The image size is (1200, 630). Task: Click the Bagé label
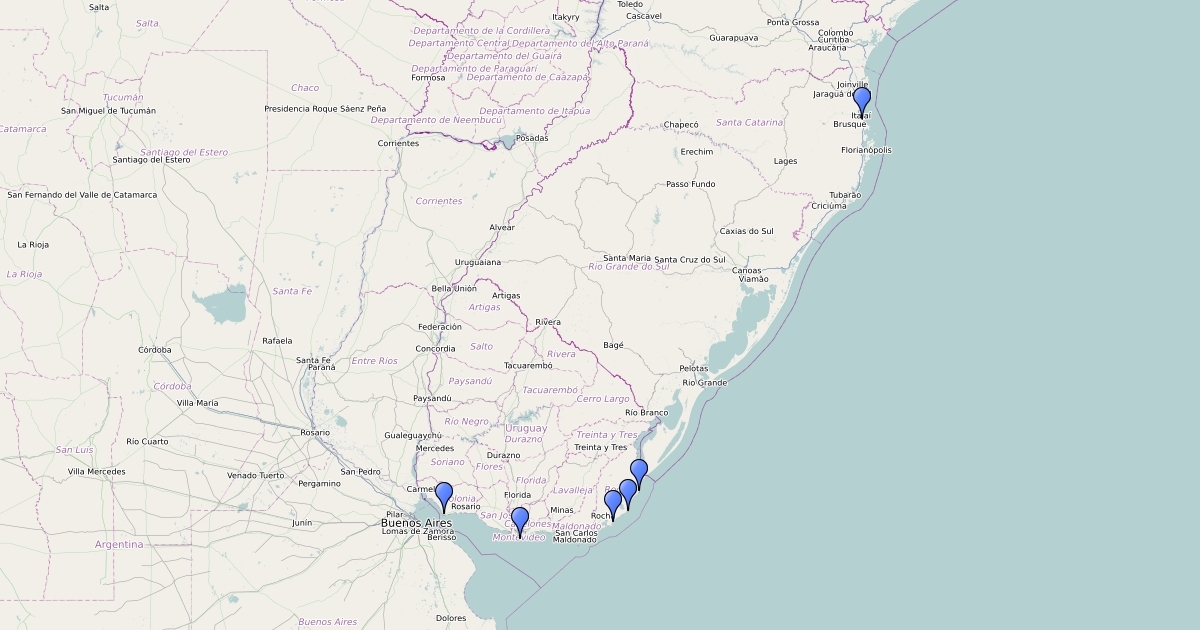(x=613, y=345)
